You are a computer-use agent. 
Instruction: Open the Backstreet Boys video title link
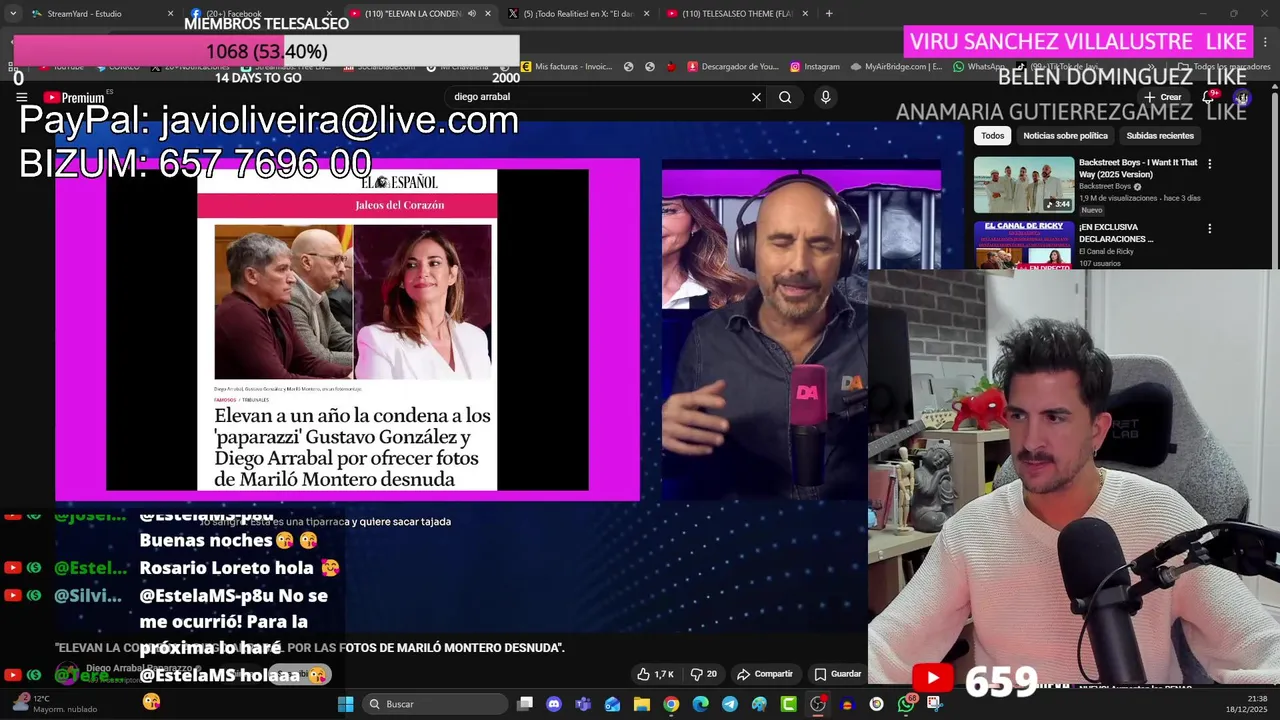pyautogui.click(x=1138, y=168)
